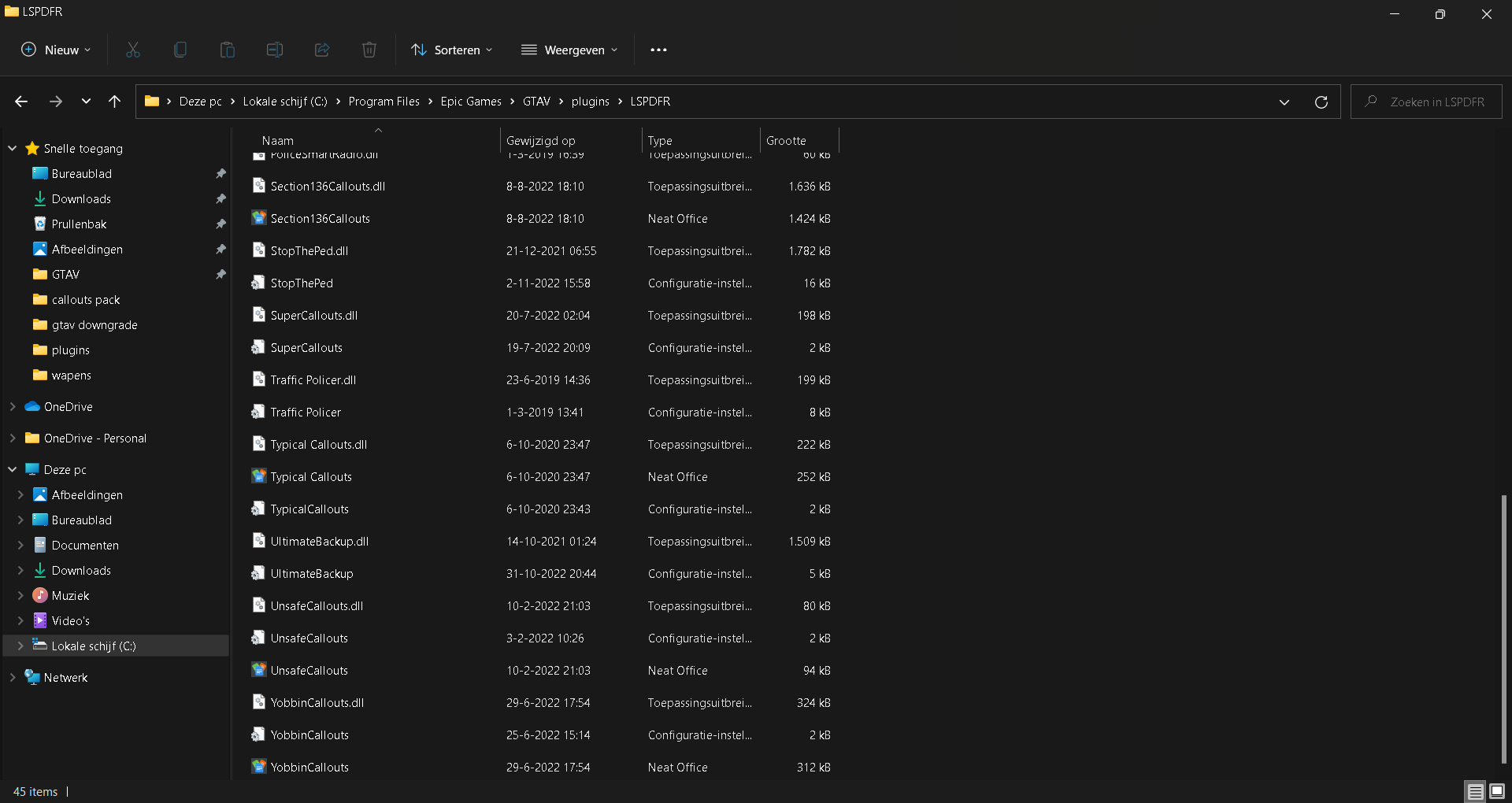Viewport: 1512px width, 803px height.
Task: Click the vertical scrollbar in file list
Action: click(1503, 628)
